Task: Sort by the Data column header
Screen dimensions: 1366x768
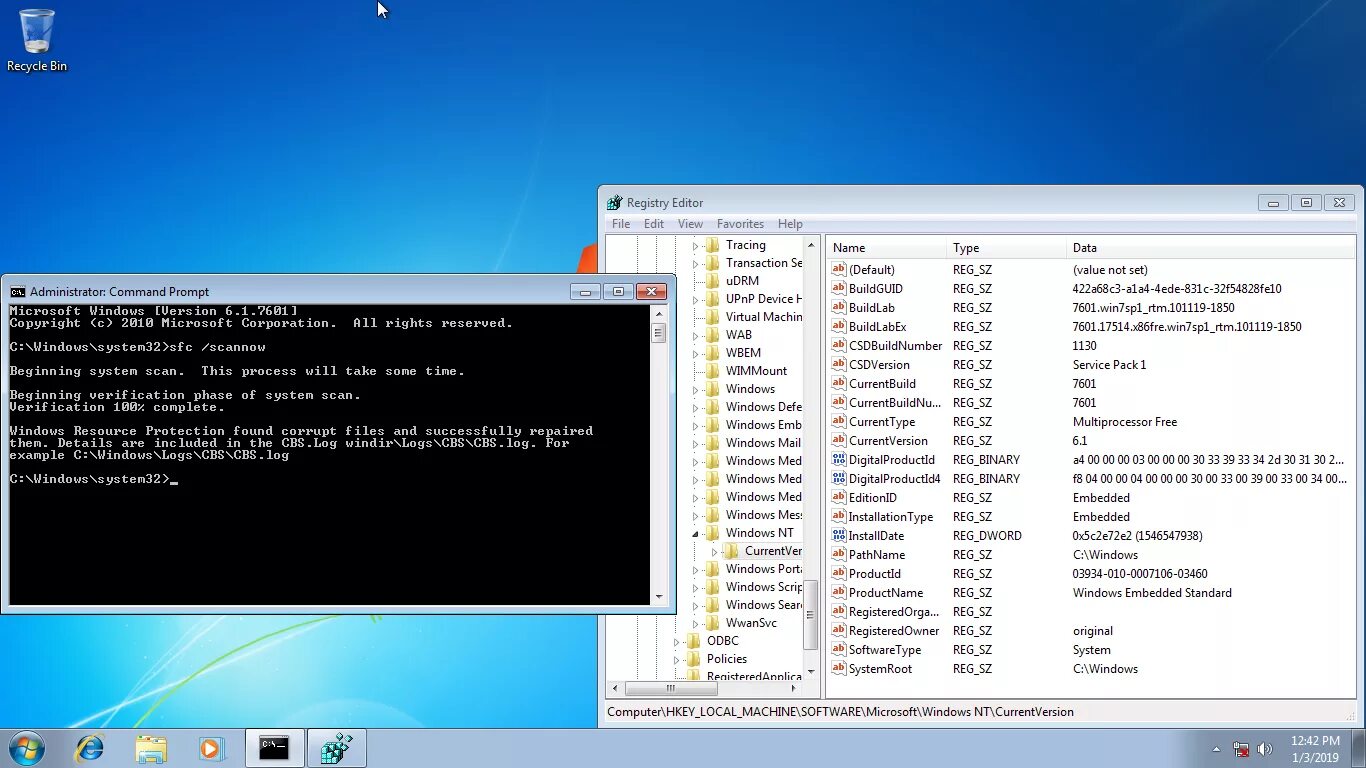Action: click(1210, 248)
